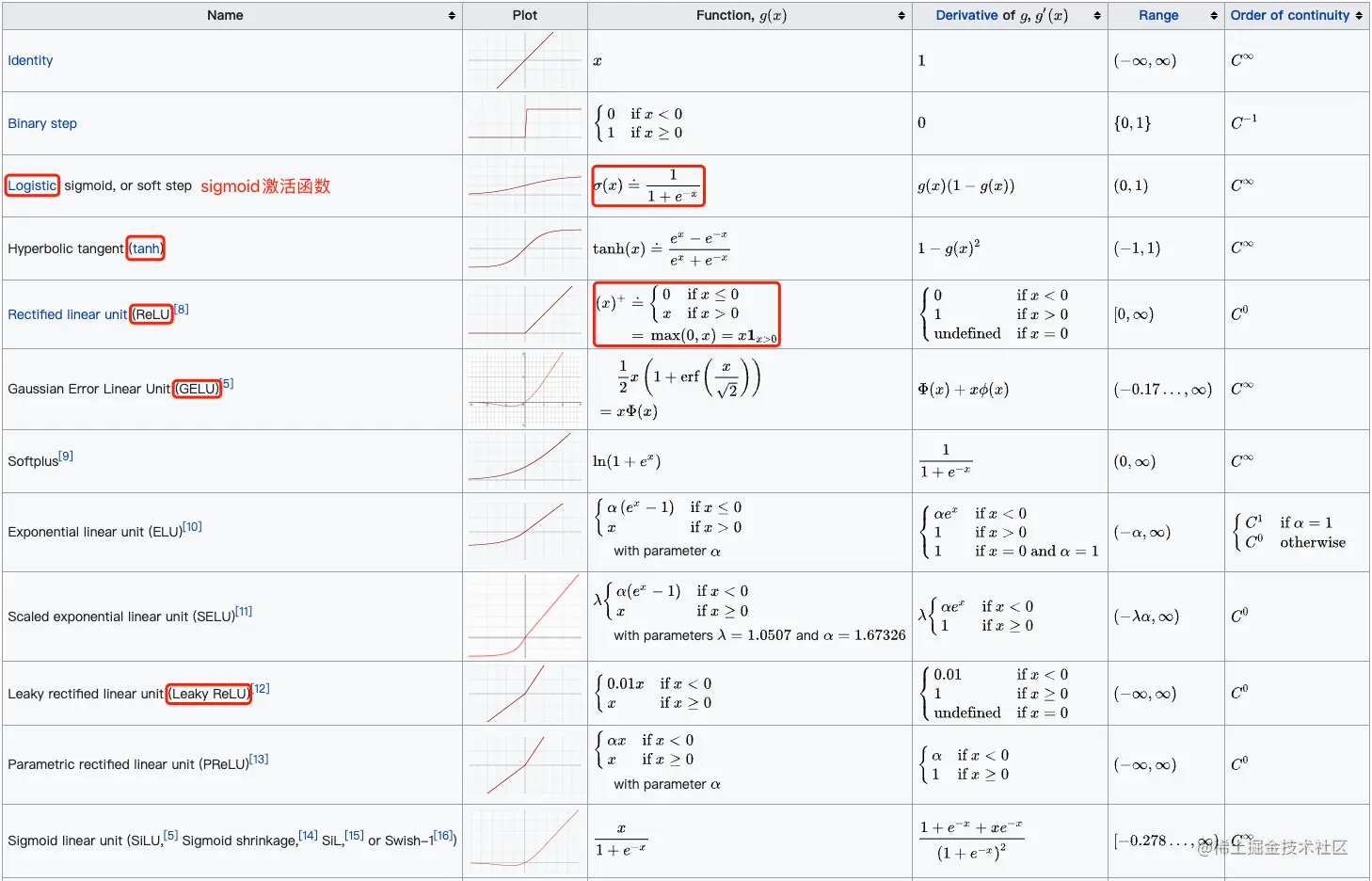The image size is (1372, 881).
Task: Open the Softplus plot thumbnail
Action: [525, 461]
